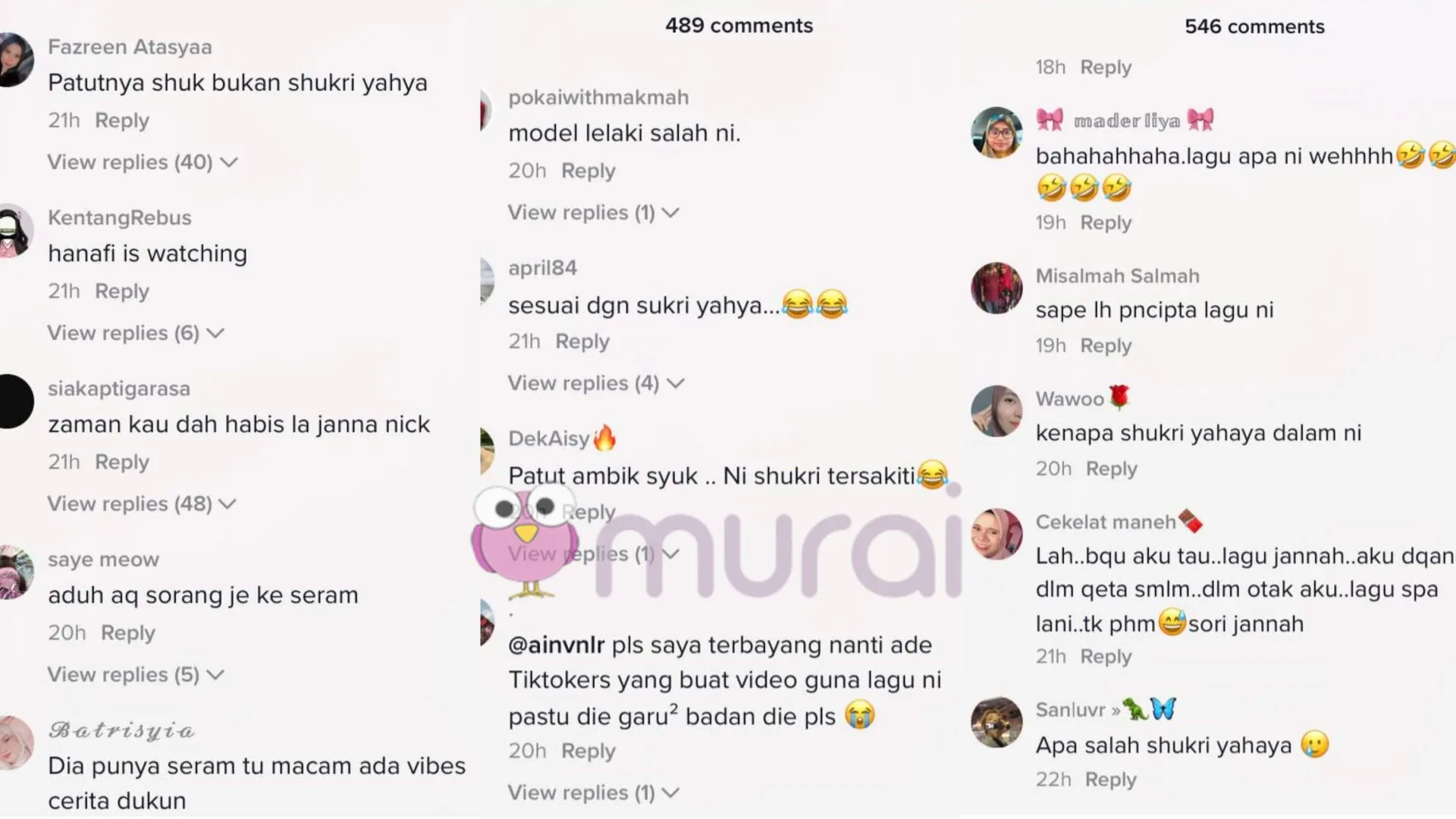The height and width of the screenshot is (819, 1456).
Task: Open the @ainvnlr mention link
Action: tap(557, 645)
